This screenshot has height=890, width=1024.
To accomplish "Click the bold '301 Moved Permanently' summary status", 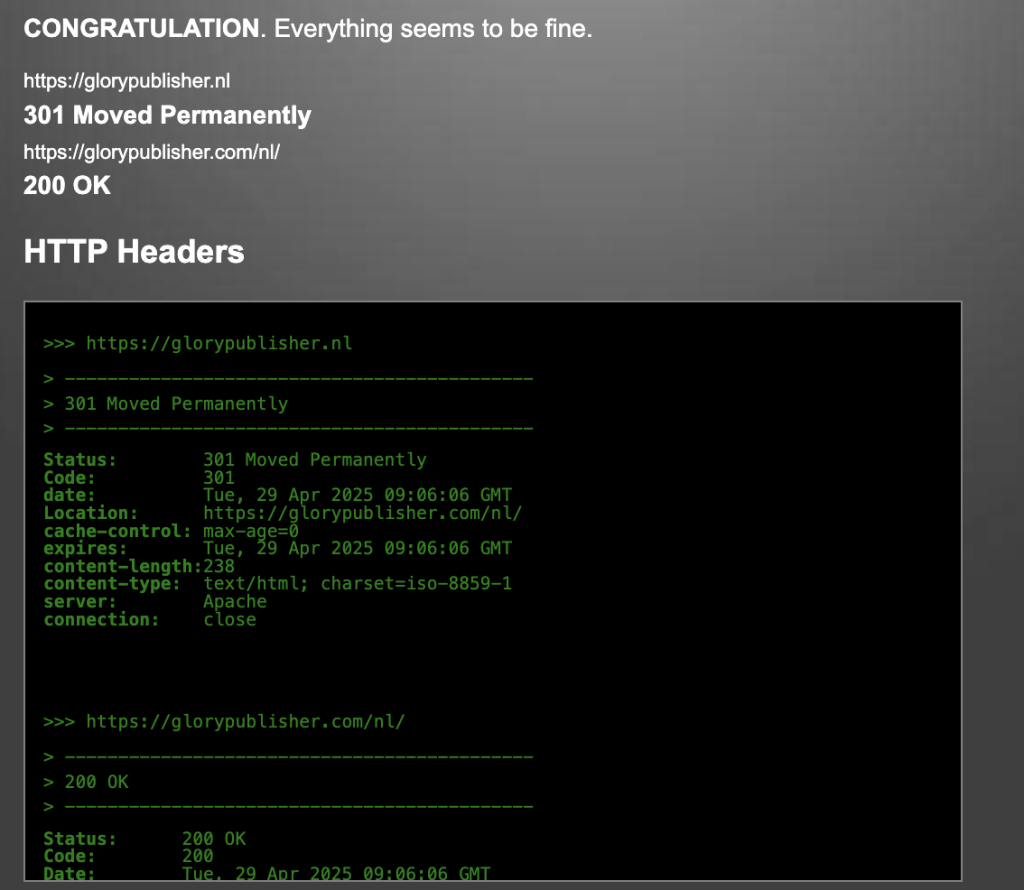I will 167,115.
